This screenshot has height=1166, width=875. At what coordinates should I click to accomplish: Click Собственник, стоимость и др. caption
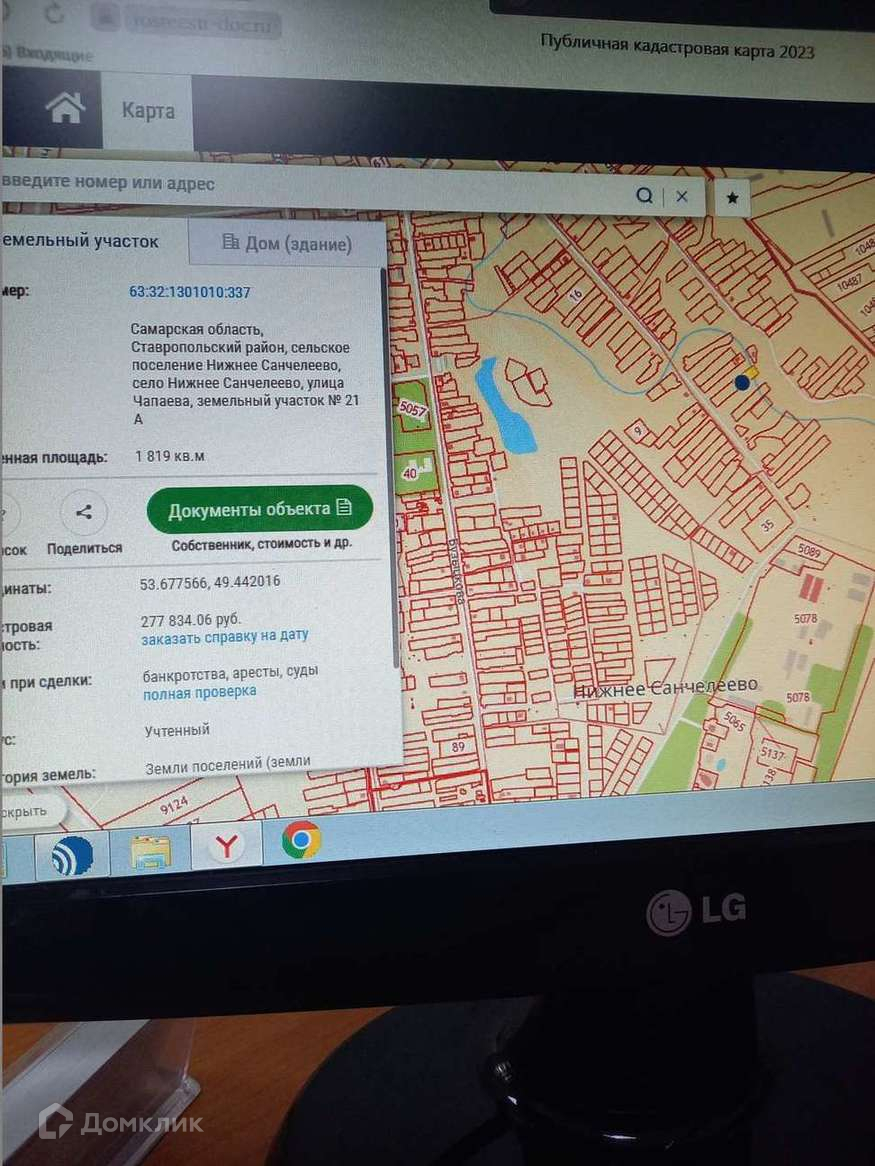click(x=262, y=544)
